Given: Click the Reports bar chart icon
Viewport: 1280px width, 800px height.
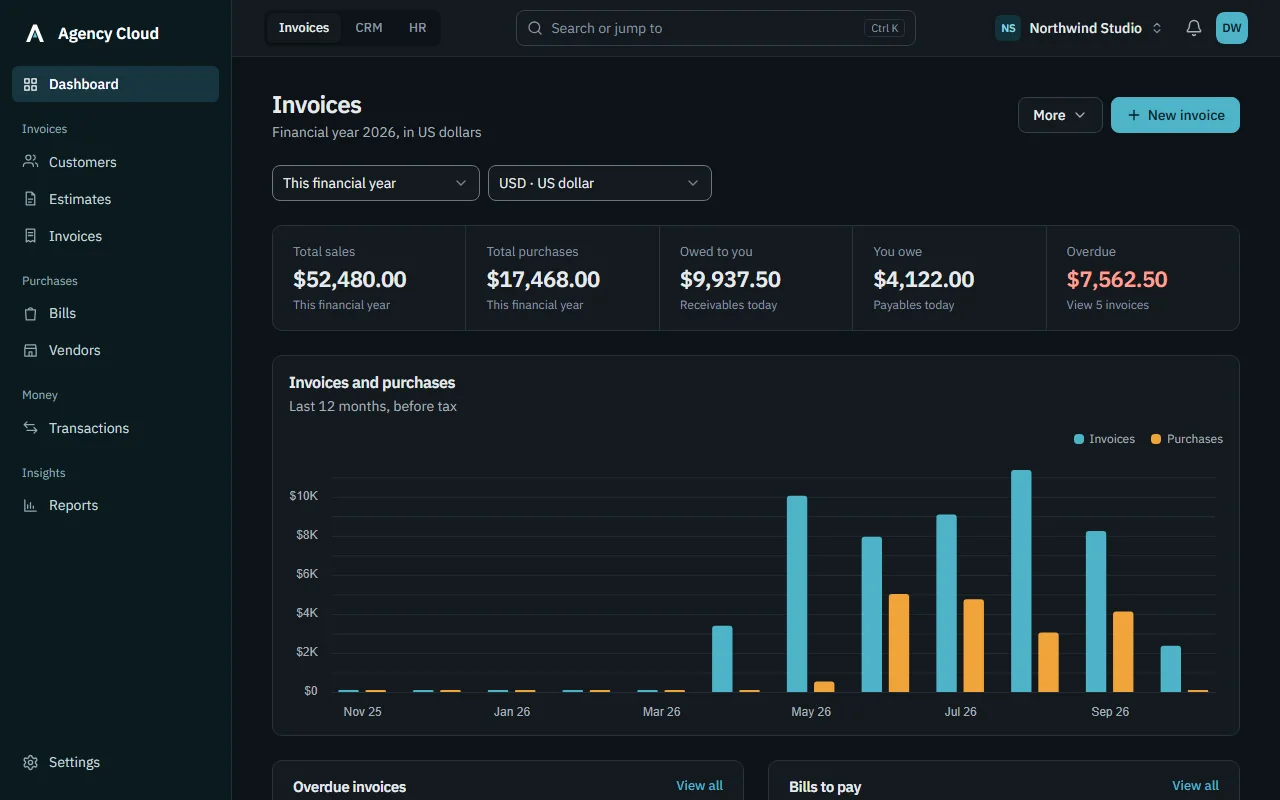Looking at the screenshot, I should point(30,505).
